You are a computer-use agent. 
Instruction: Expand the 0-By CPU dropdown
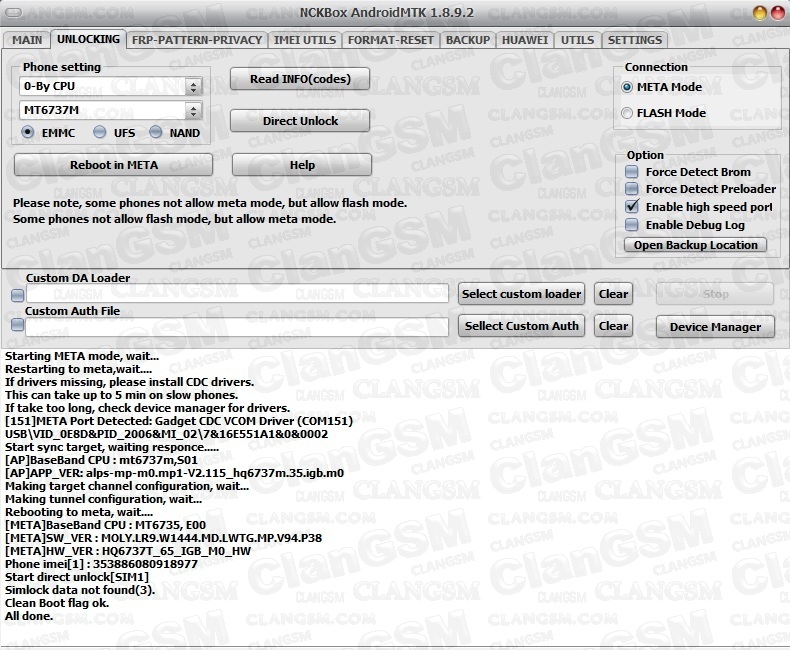click(193, 87)
